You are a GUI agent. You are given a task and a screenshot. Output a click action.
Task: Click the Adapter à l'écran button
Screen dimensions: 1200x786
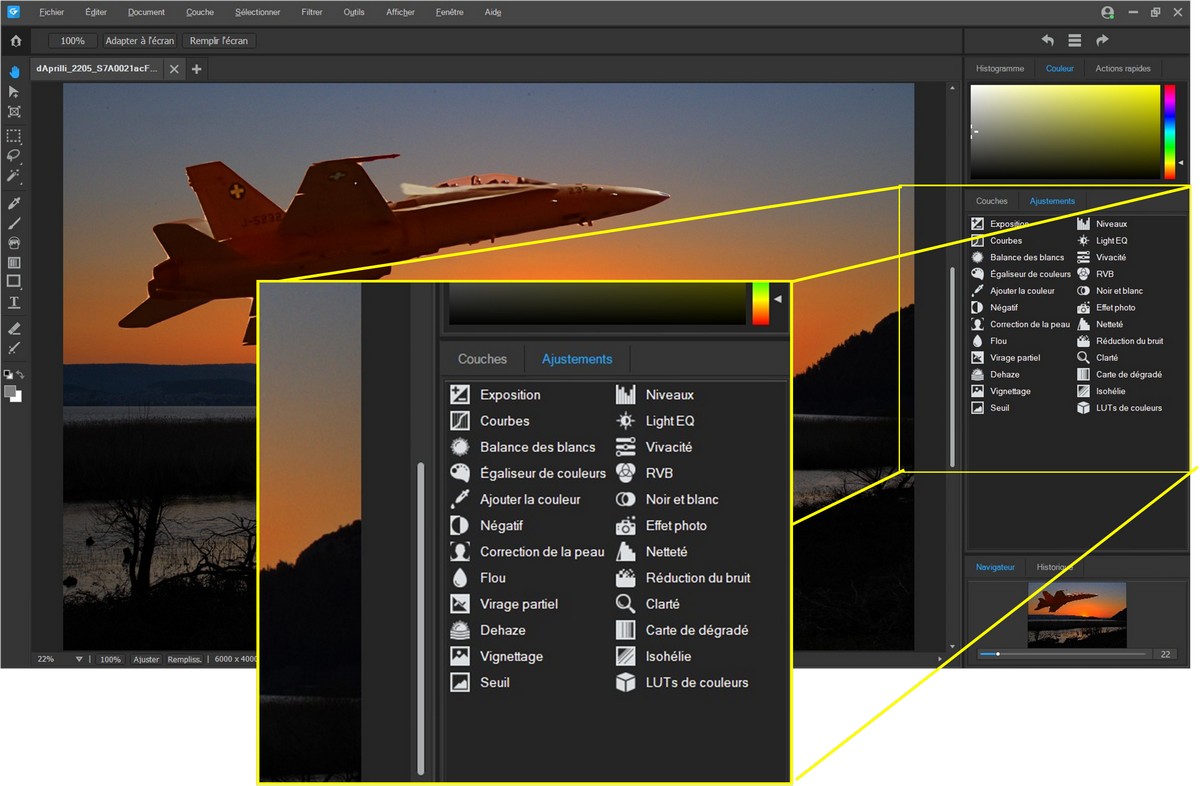click(x=140, y=41)
